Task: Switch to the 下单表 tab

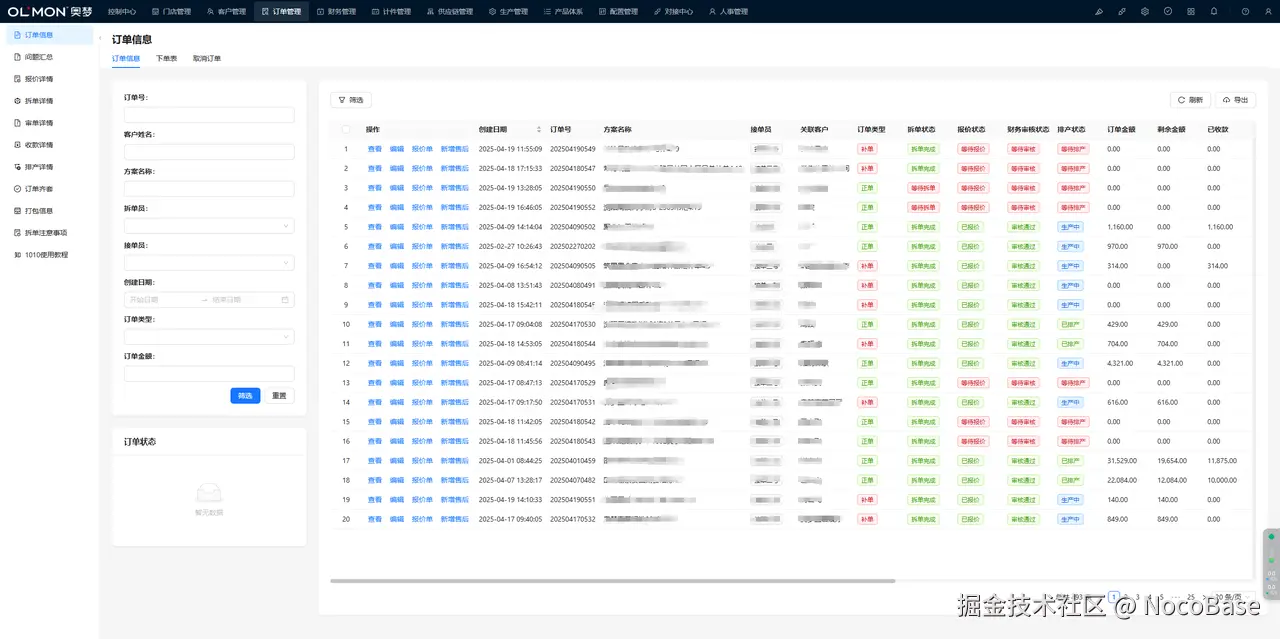Action: (166, 59)
